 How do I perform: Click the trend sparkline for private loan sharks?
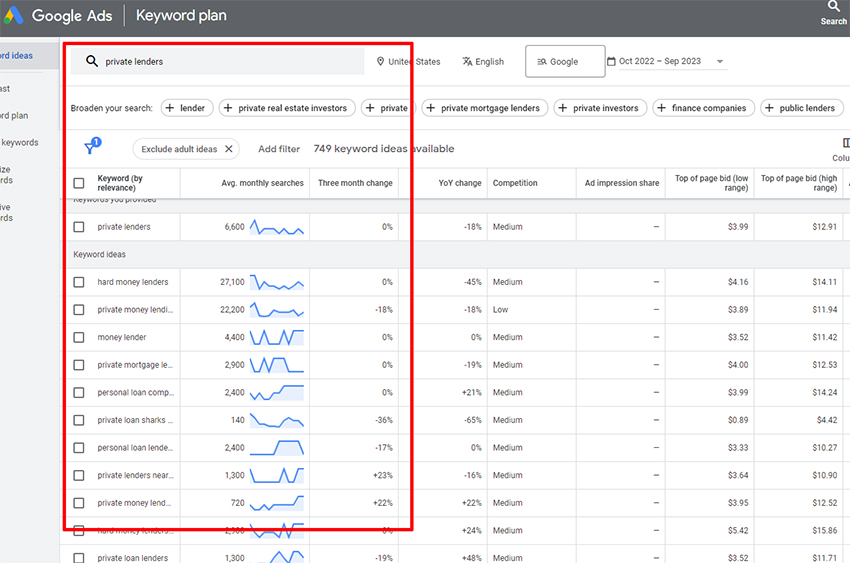point(276,420)
